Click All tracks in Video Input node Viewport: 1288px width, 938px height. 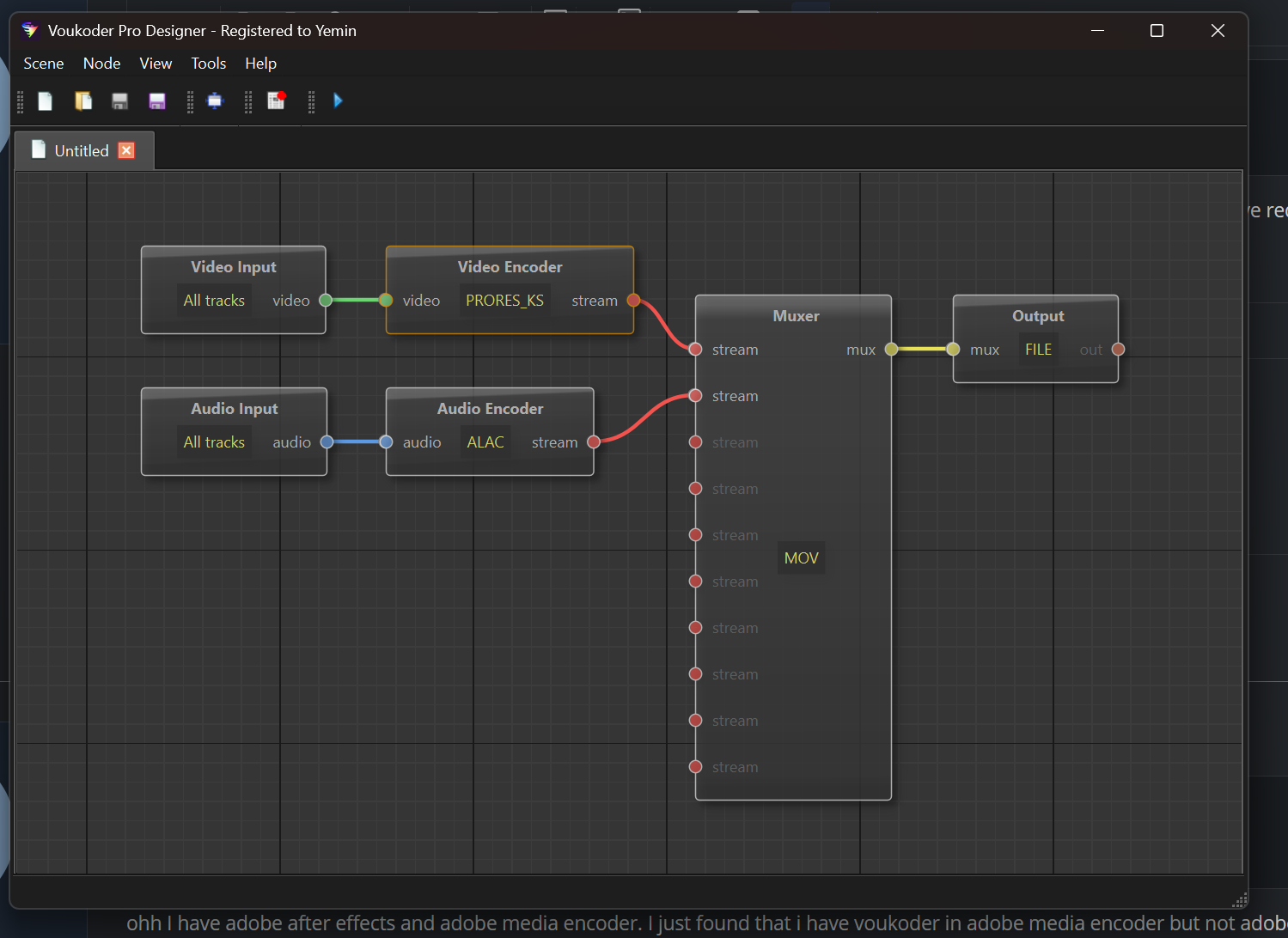point(214,301)
